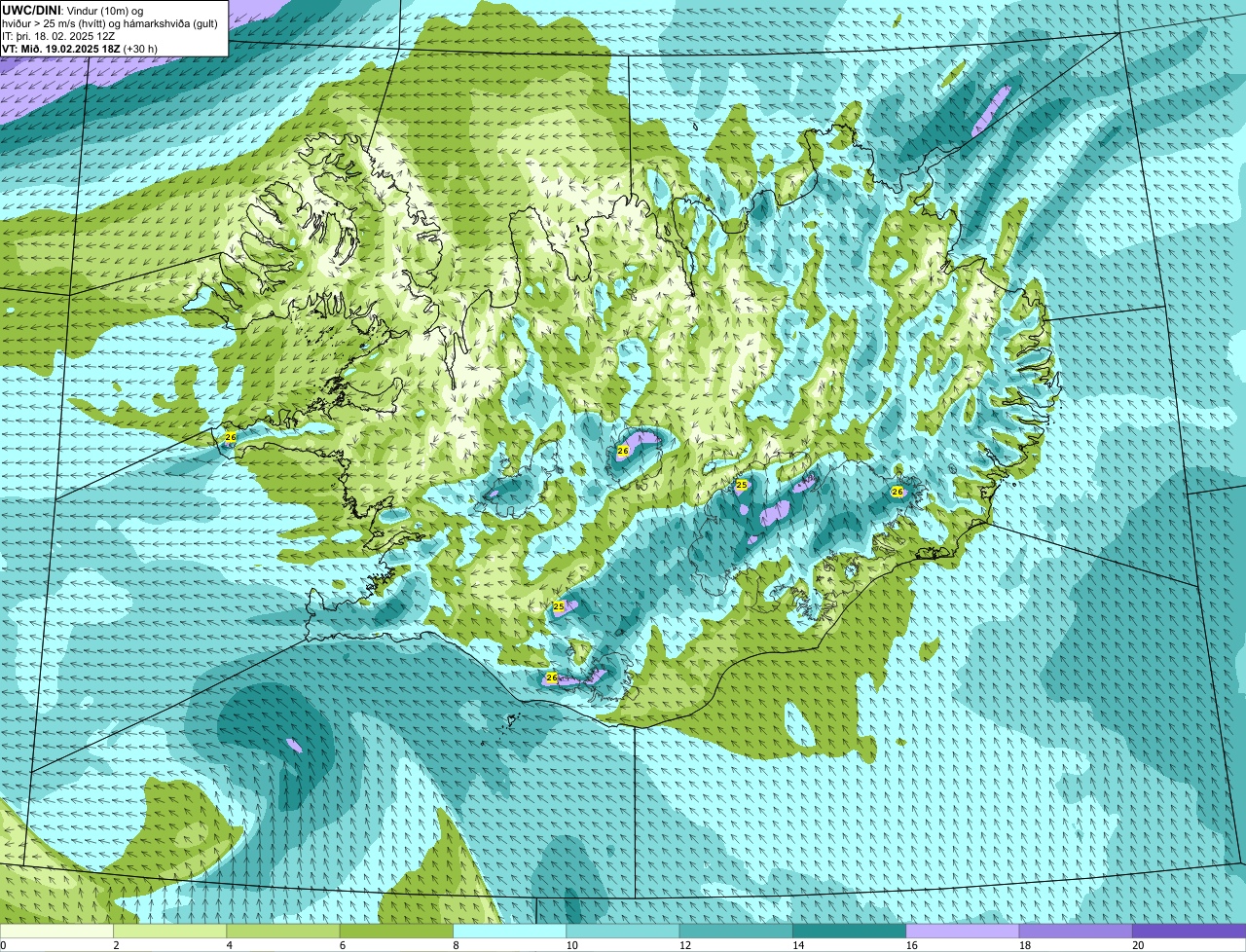
Task: Click the legend scale value "6"
Action: (342, 945)
